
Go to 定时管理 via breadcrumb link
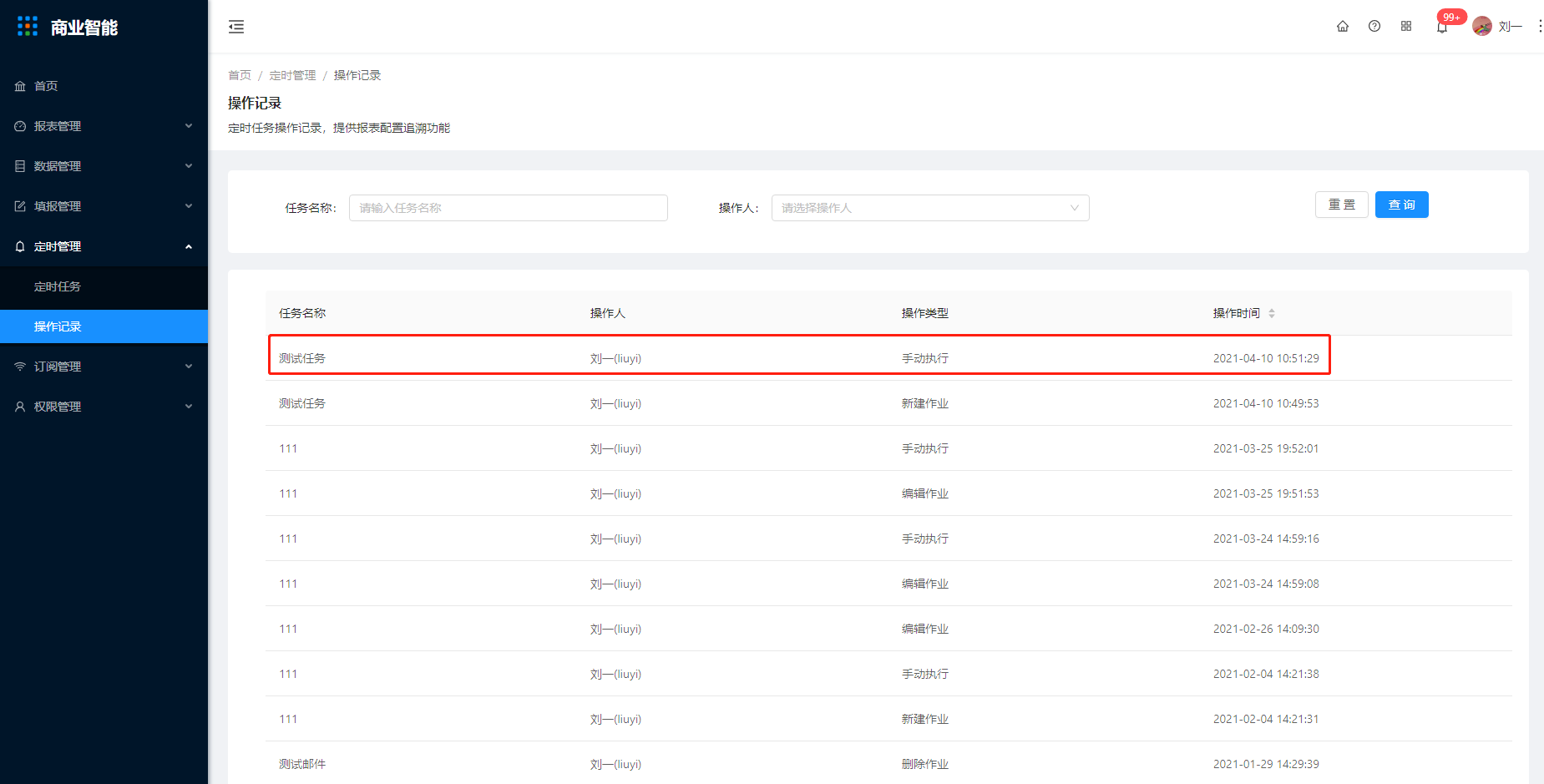(x=292, y=75)
